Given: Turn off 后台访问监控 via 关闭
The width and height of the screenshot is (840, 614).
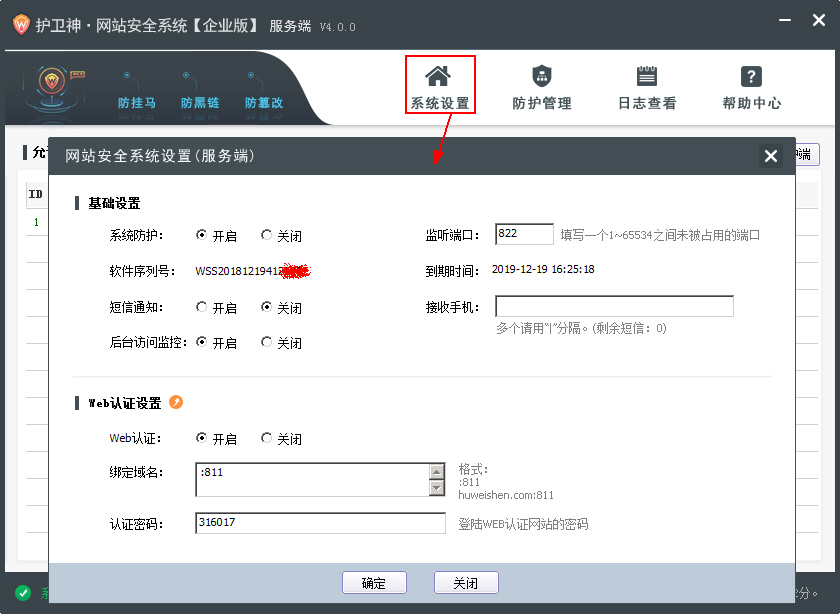Looking at the screenshot, I should click(267, 343).
